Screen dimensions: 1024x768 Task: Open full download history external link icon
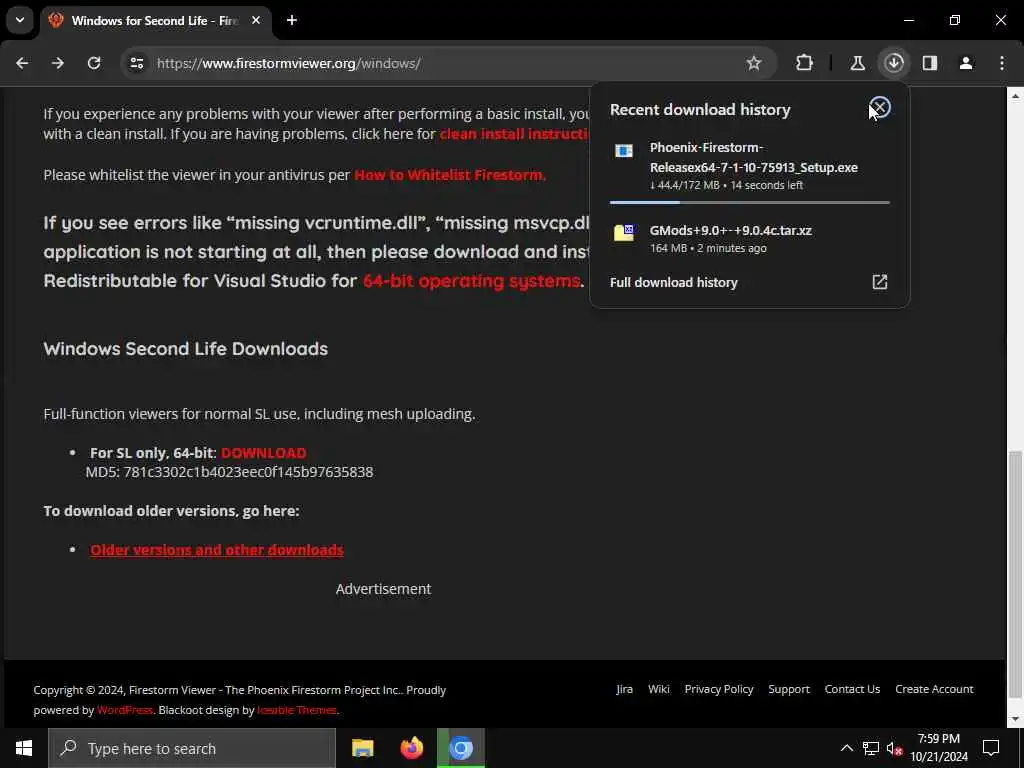(880, 282)
